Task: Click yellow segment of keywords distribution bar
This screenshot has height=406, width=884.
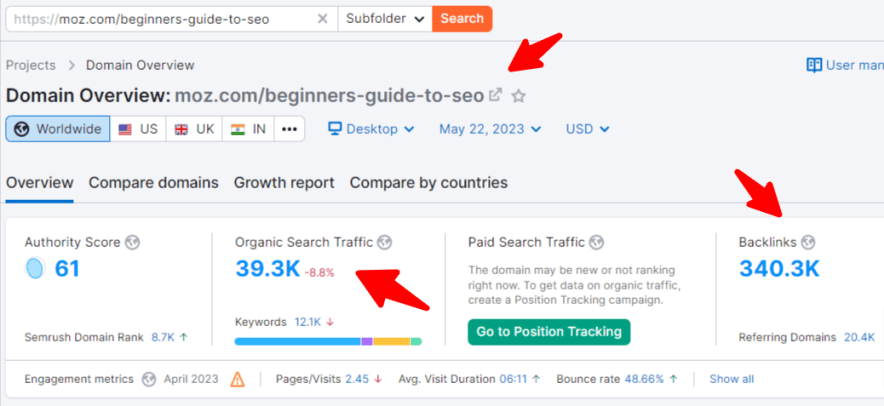Action: point(391,341)
